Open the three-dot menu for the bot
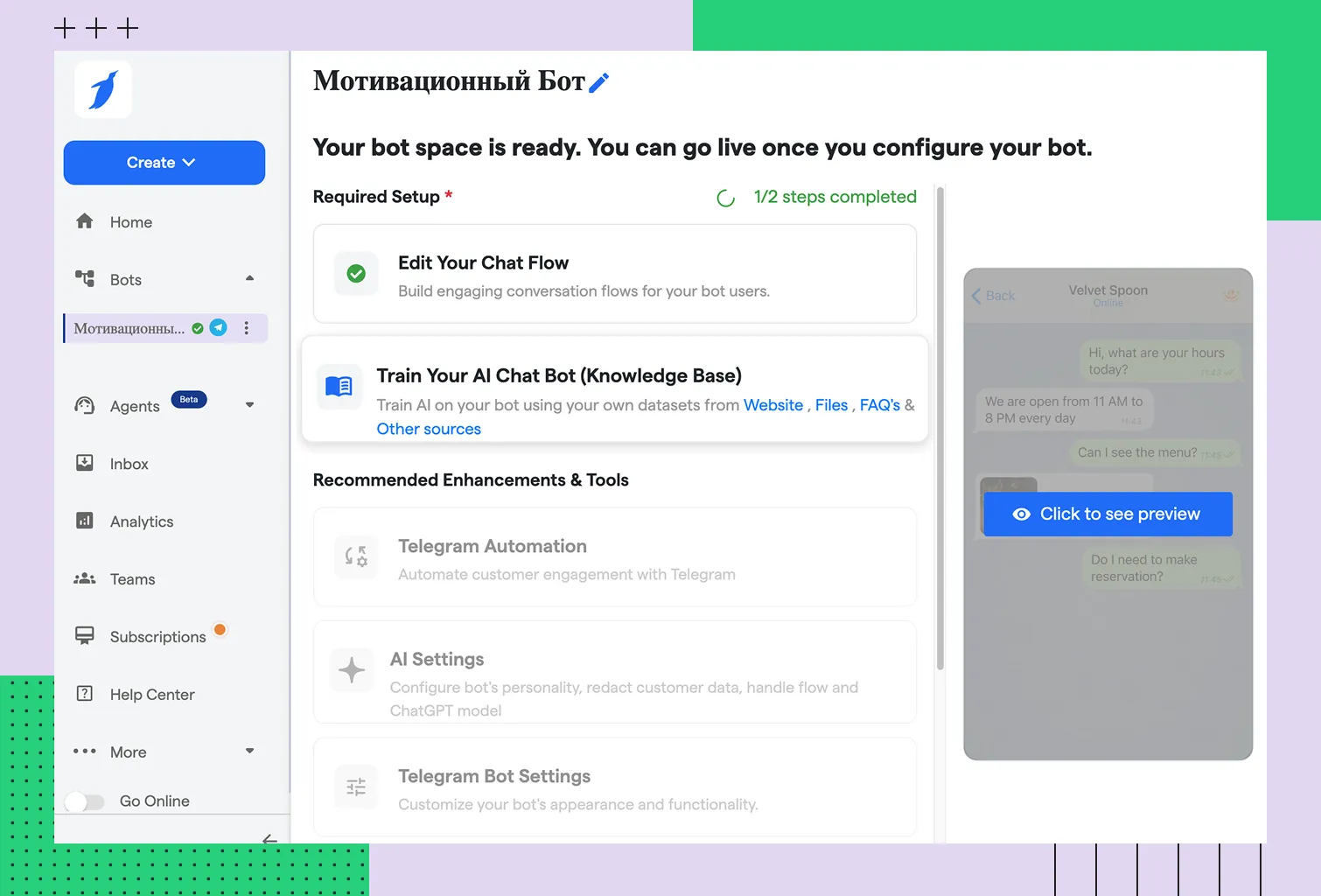This screenshot has width=1321, height=896. coord(247,328)
